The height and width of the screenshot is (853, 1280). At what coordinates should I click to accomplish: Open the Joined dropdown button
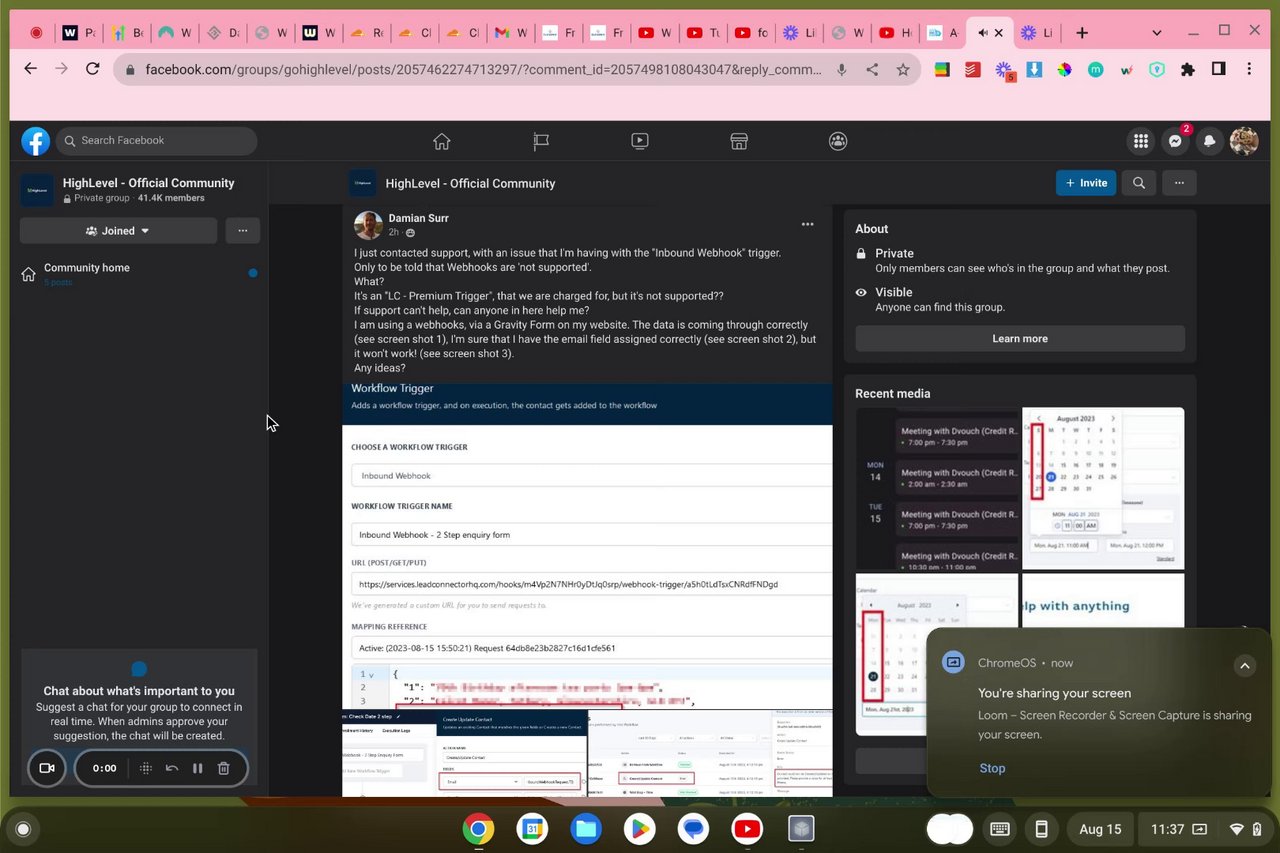click(x=118, y=231)
